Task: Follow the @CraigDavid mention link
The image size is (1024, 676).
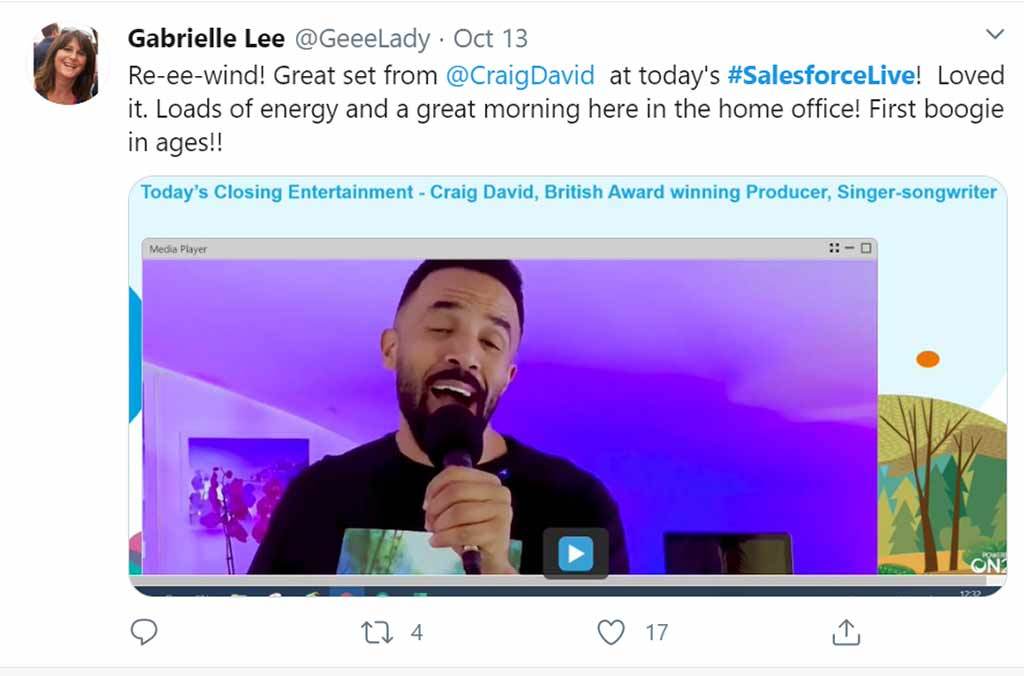Action: (x=520, y=76)
